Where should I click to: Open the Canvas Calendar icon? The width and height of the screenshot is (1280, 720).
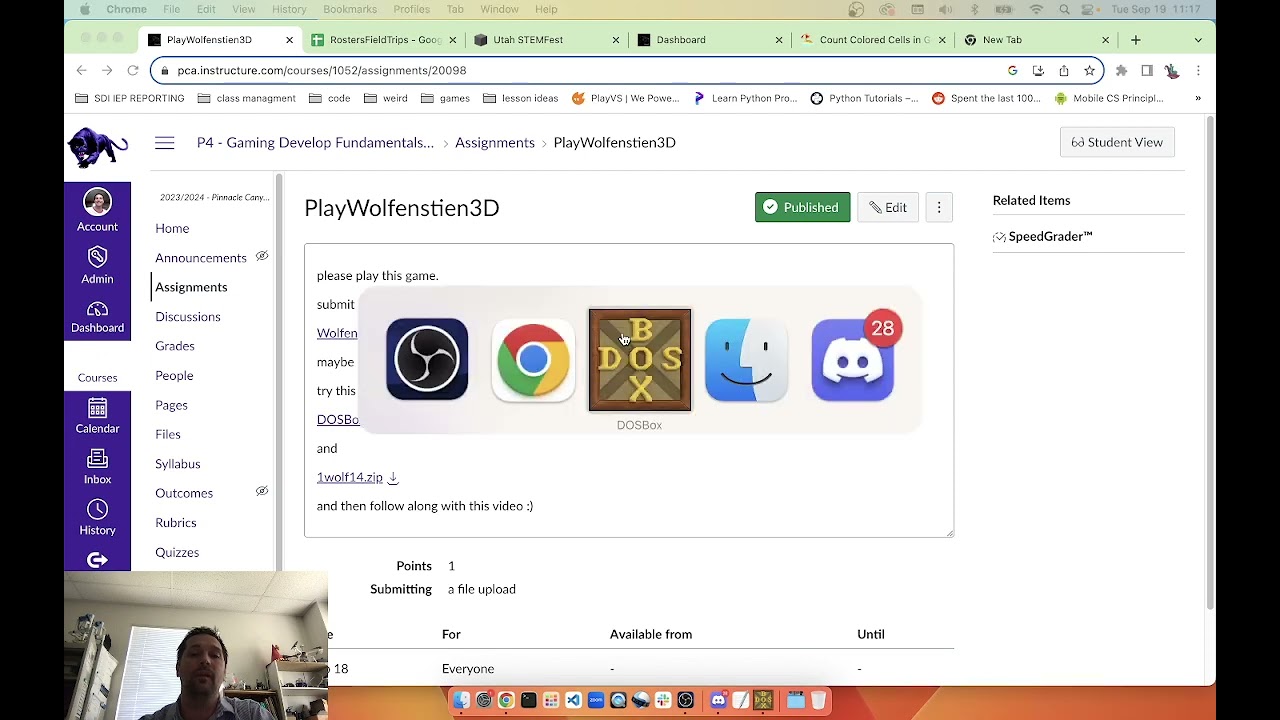click(97, 407)
